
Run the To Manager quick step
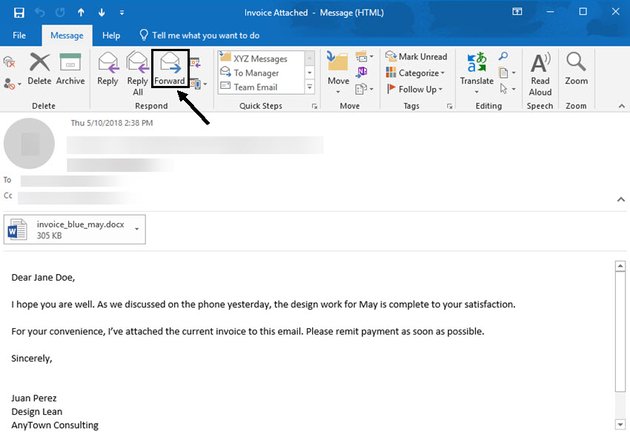point(257,73)
